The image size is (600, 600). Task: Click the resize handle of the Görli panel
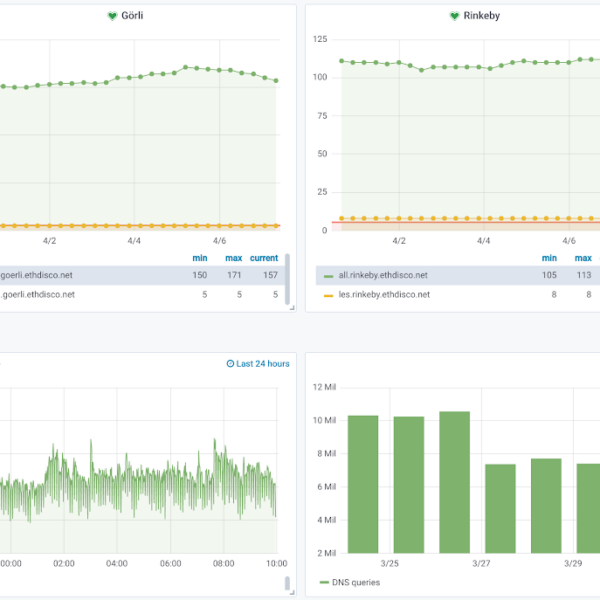(x=292, y=307)
